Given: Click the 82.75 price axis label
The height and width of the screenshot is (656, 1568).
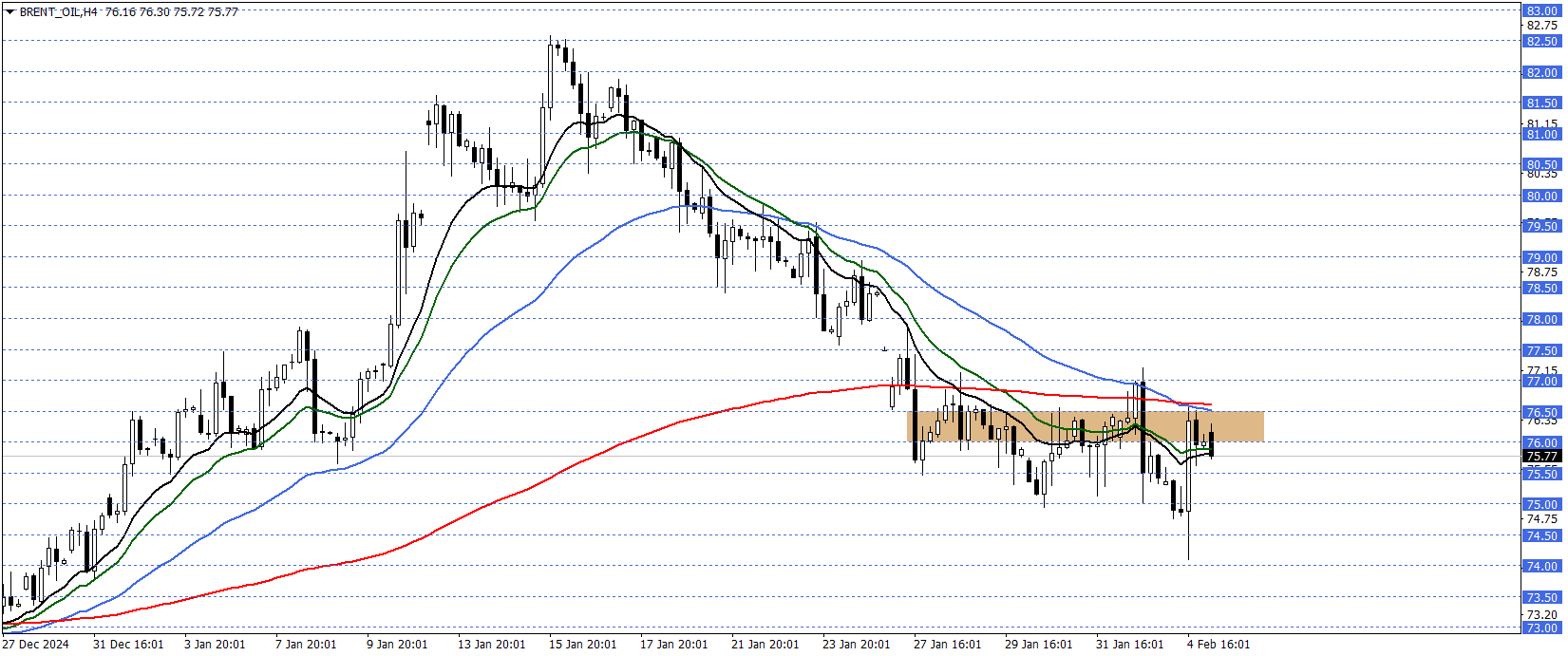Looking at the screenshot, I should coord(1541,26).
